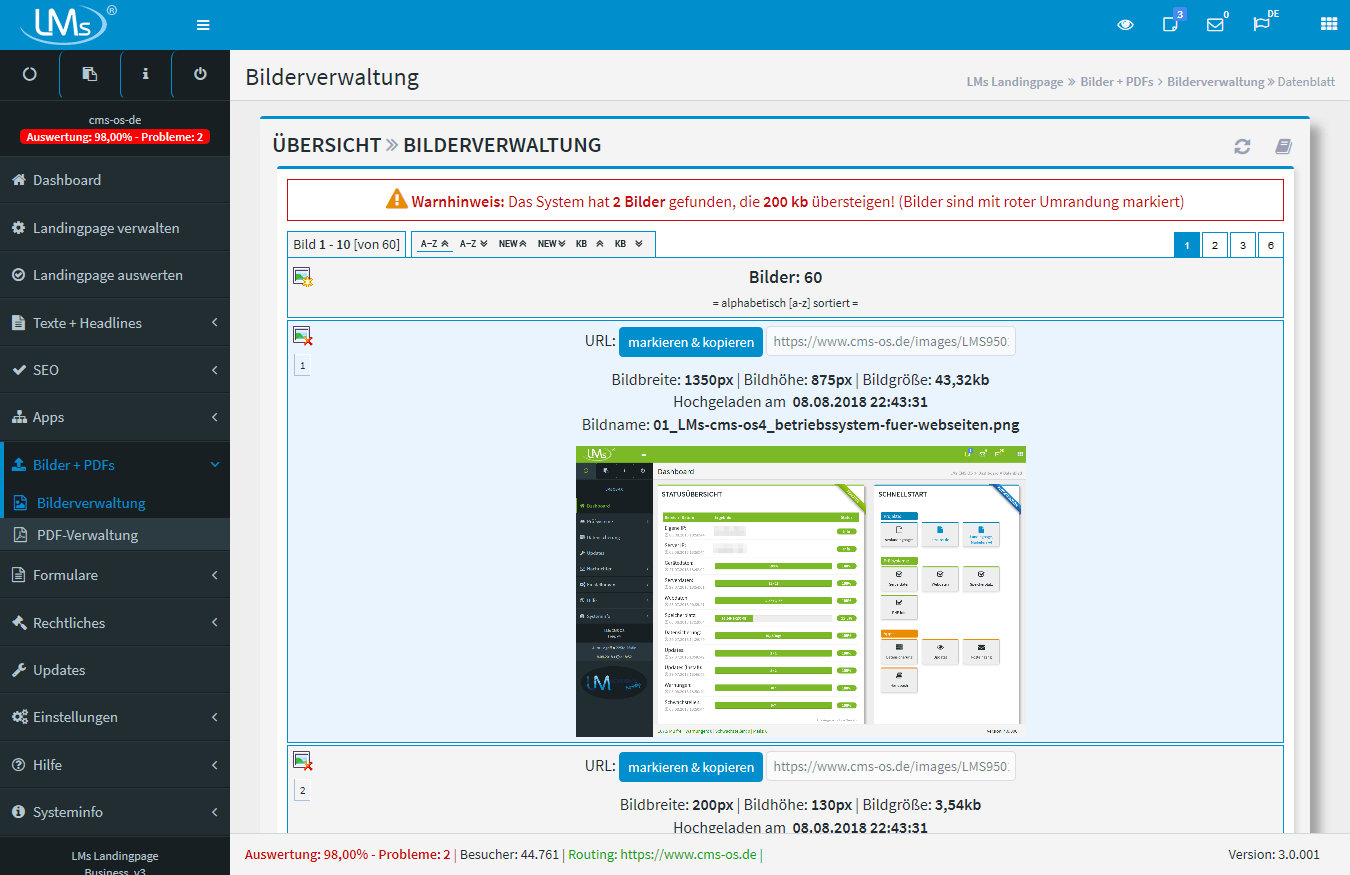Select PDF-Verwaltung in the sidebar submenu
This screenshot has width=1350, height=875.
(x=115, y=535)
